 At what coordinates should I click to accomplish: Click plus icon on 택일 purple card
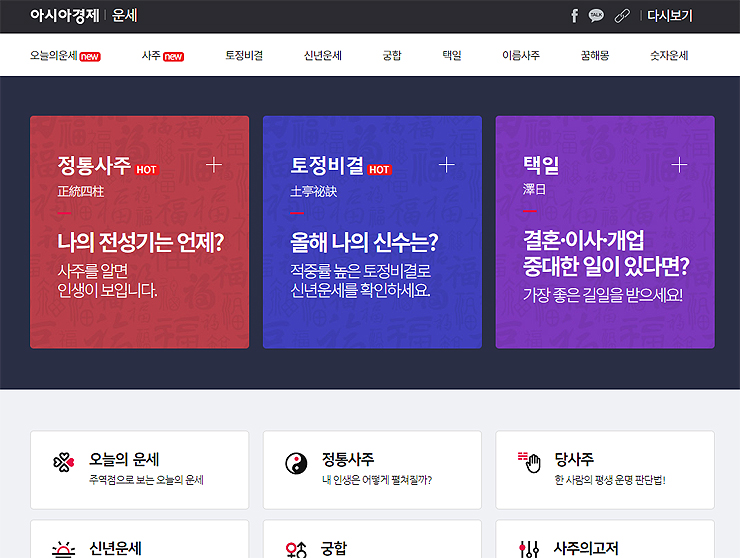pyautogui.click(x=679, y=165)
